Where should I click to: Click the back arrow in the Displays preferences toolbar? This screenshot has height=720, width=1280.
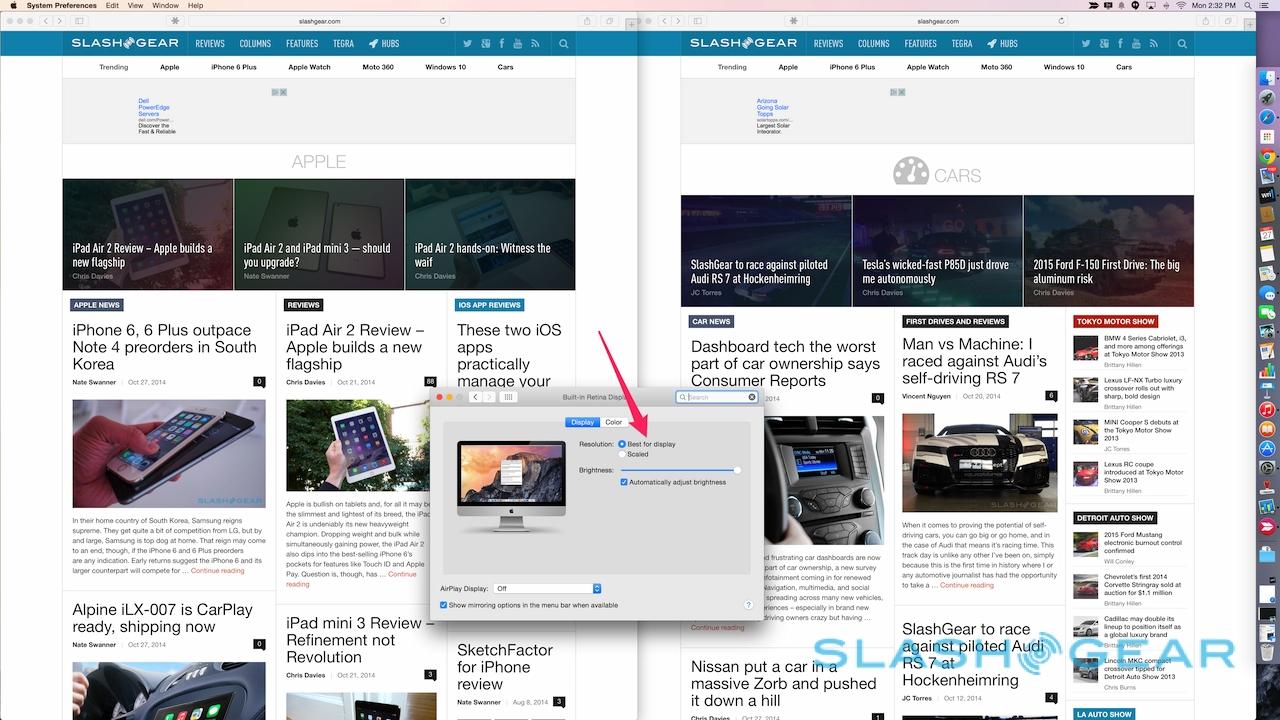(x=475, y=397)
